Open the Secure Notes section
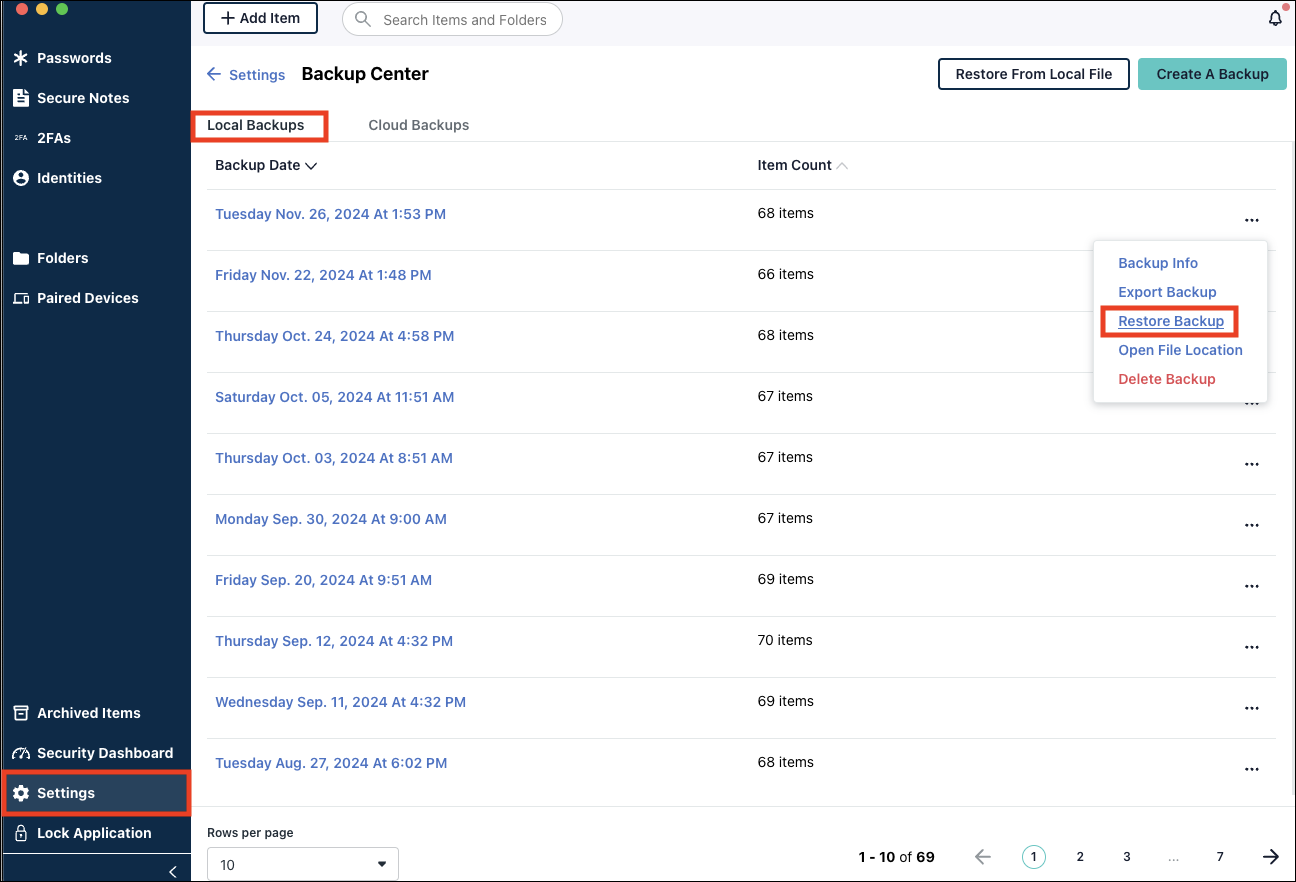The width and height of the screenshot is (1296, 882). 85,97
